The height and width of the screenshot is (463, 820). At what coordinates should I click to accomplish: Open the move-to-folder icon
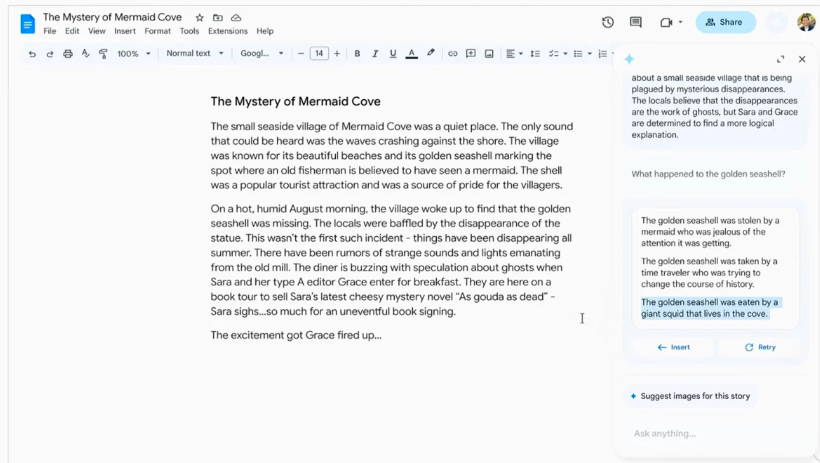click(x=218, y=18)
